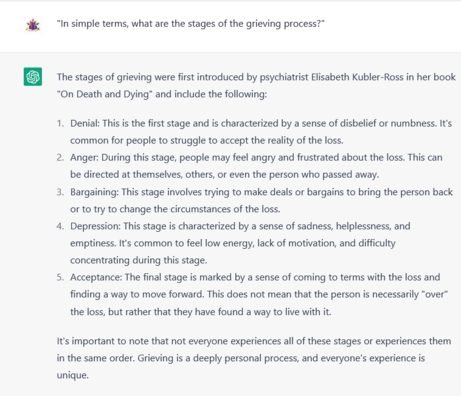The height and width of the screenshot is (396, 461).
Task: Select the "Anger:" list item heading
Action: [x=84, y=157]
